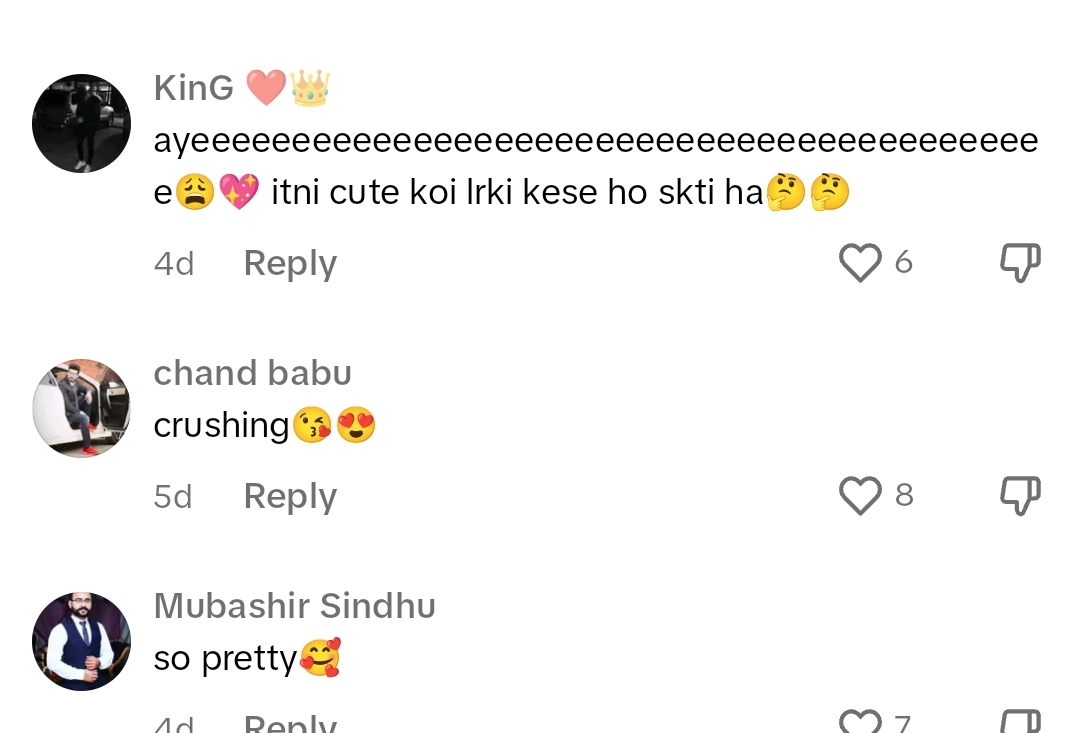Open chand babu's profile picture
This screenshot has height=733, width=1080.
tap(82, 408)
